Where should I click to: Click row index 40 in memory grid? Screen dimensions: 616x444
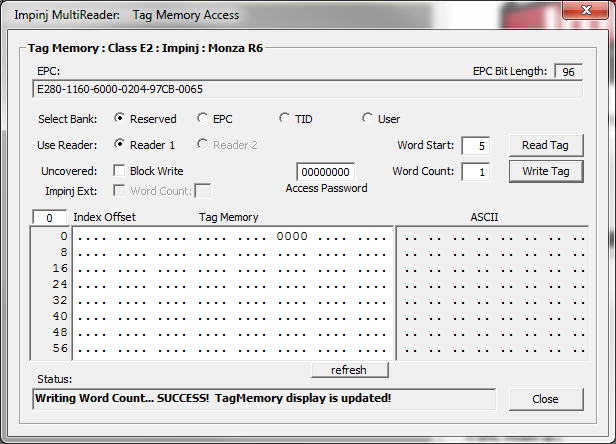point(60,316)
